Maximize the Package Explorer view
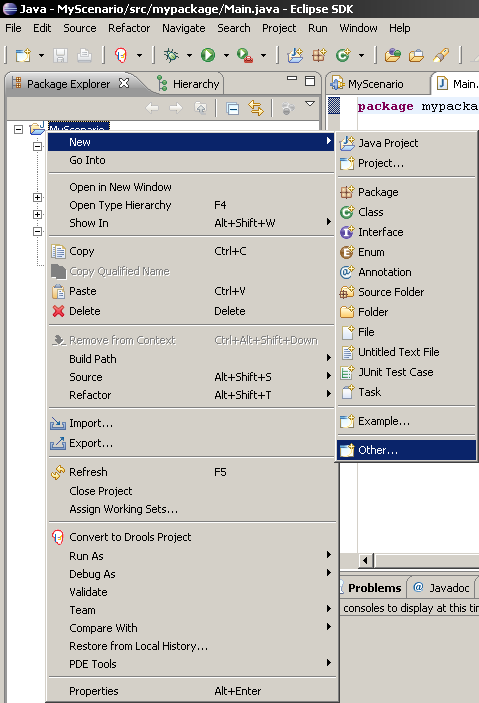 click(x=310, y=81)
